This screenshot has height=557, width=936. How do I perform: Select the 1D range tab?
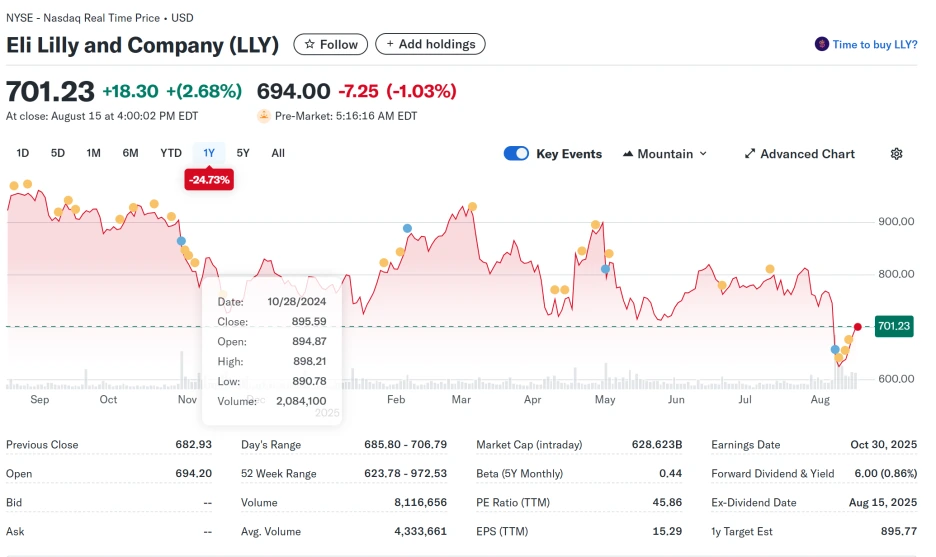tap(23, 153)
